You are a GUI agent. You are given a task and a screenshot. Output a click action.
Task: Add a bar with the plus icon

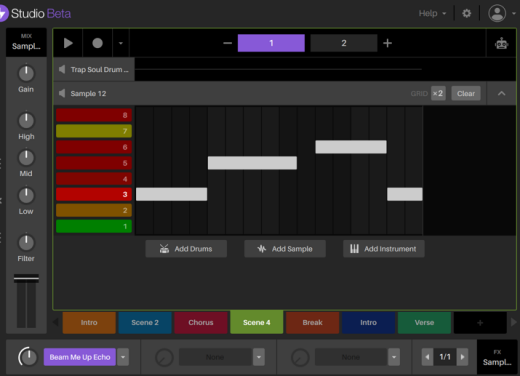[387, 43]
